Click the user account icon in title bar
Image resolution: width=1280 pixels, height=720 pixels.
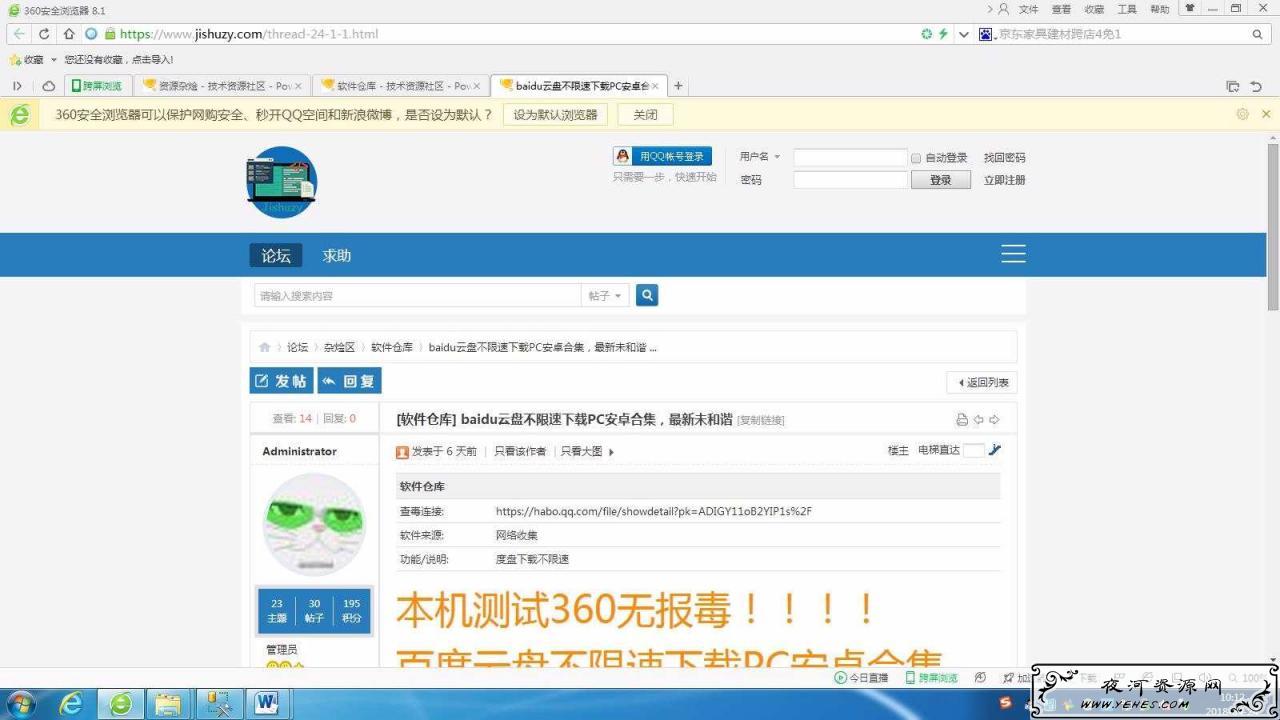[1004, 9]
